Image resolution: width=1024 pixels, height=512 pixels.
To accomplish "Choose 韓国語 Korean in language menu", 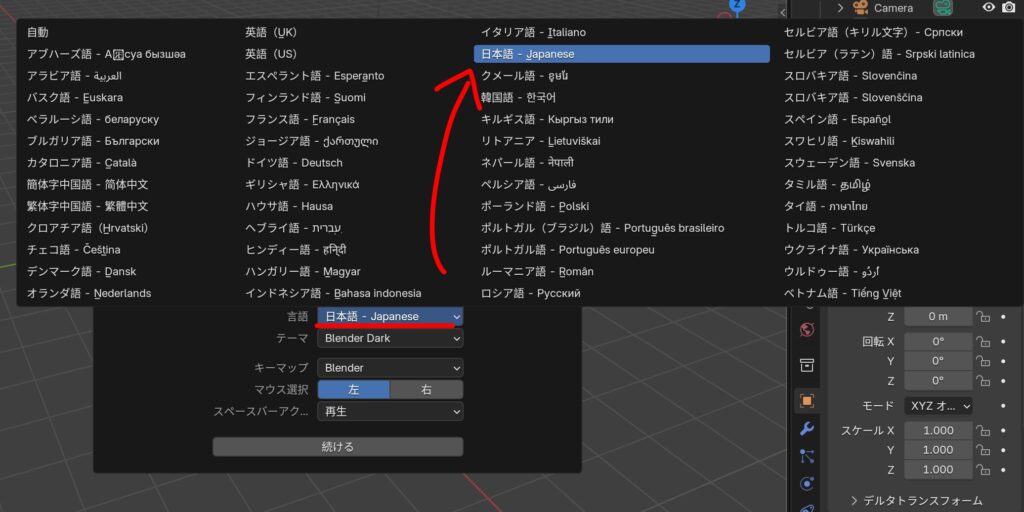I will coord(519,98).
